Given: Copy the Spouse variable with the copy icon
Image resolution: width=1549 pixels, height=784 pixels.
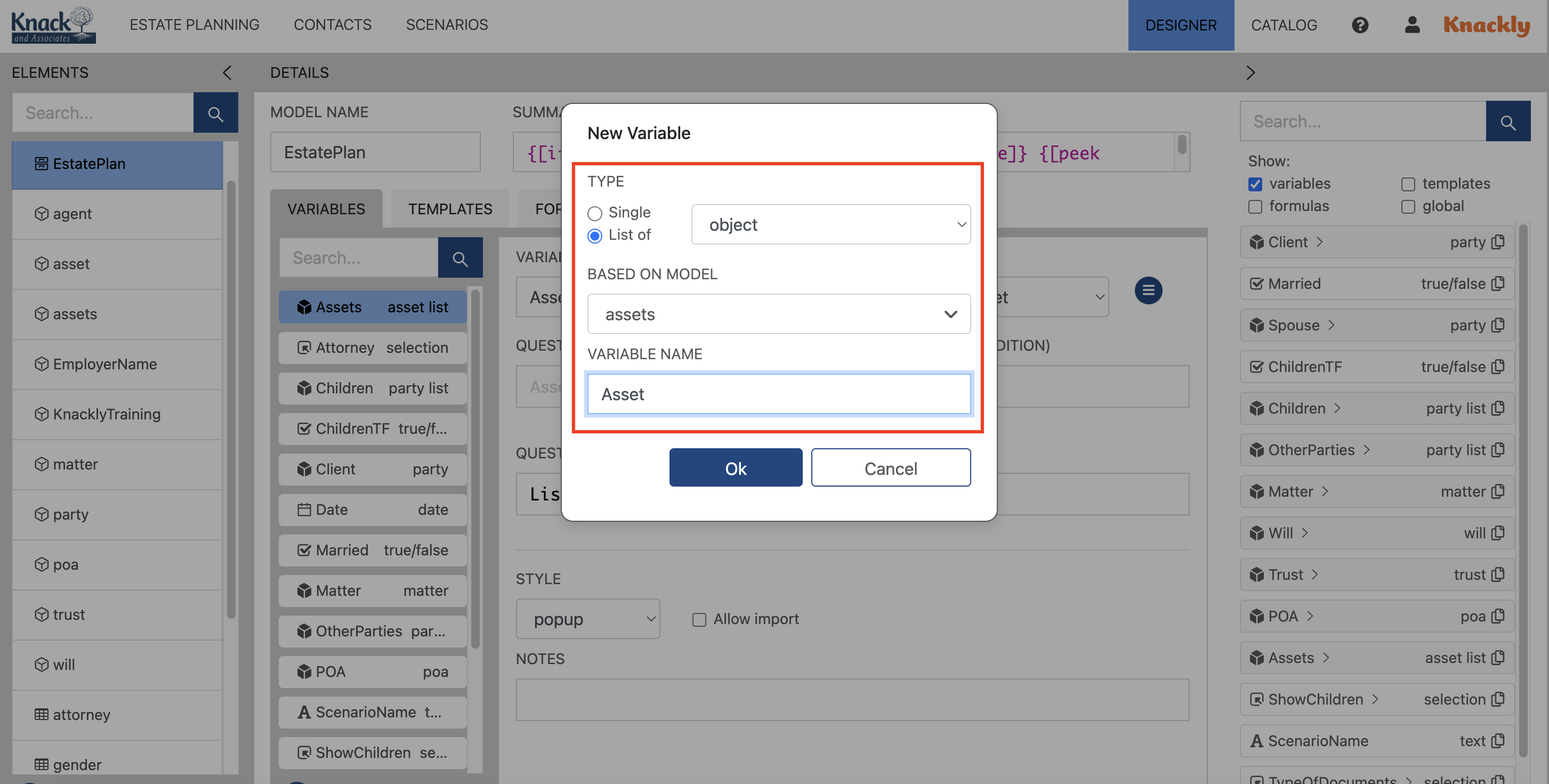Looking at the screenshot, I should [1498, 325].
